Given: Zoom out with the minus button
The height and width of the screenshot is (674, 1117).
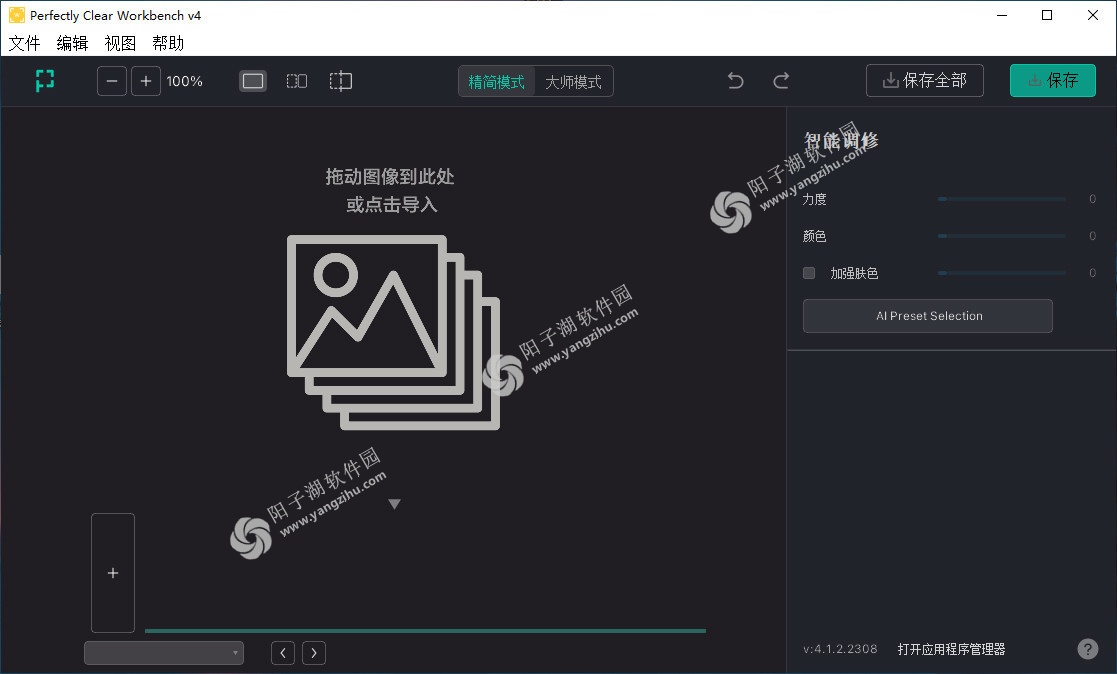Looking at the screenshot, I should pos(112,81).
